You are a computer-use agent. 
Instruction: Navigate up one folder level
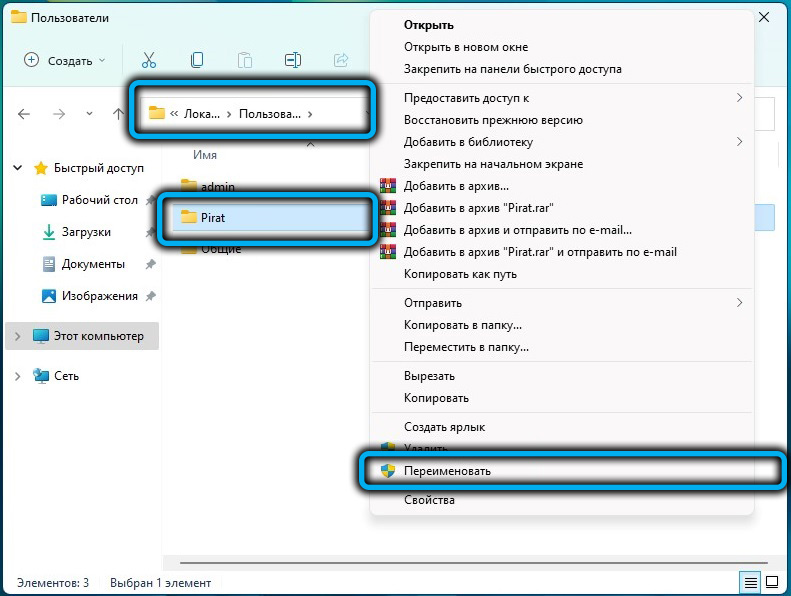pos(118,114)
